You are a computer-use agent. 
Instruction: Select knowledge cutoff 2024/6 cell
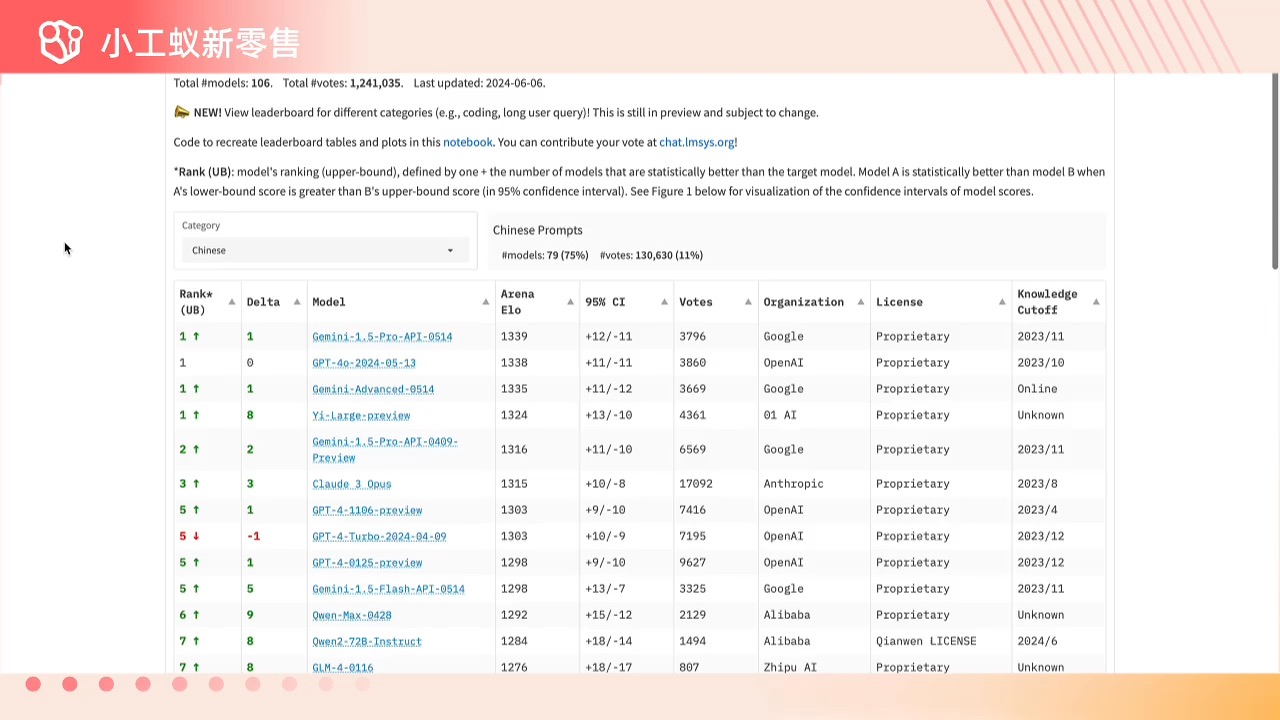tap(1037, 641)
